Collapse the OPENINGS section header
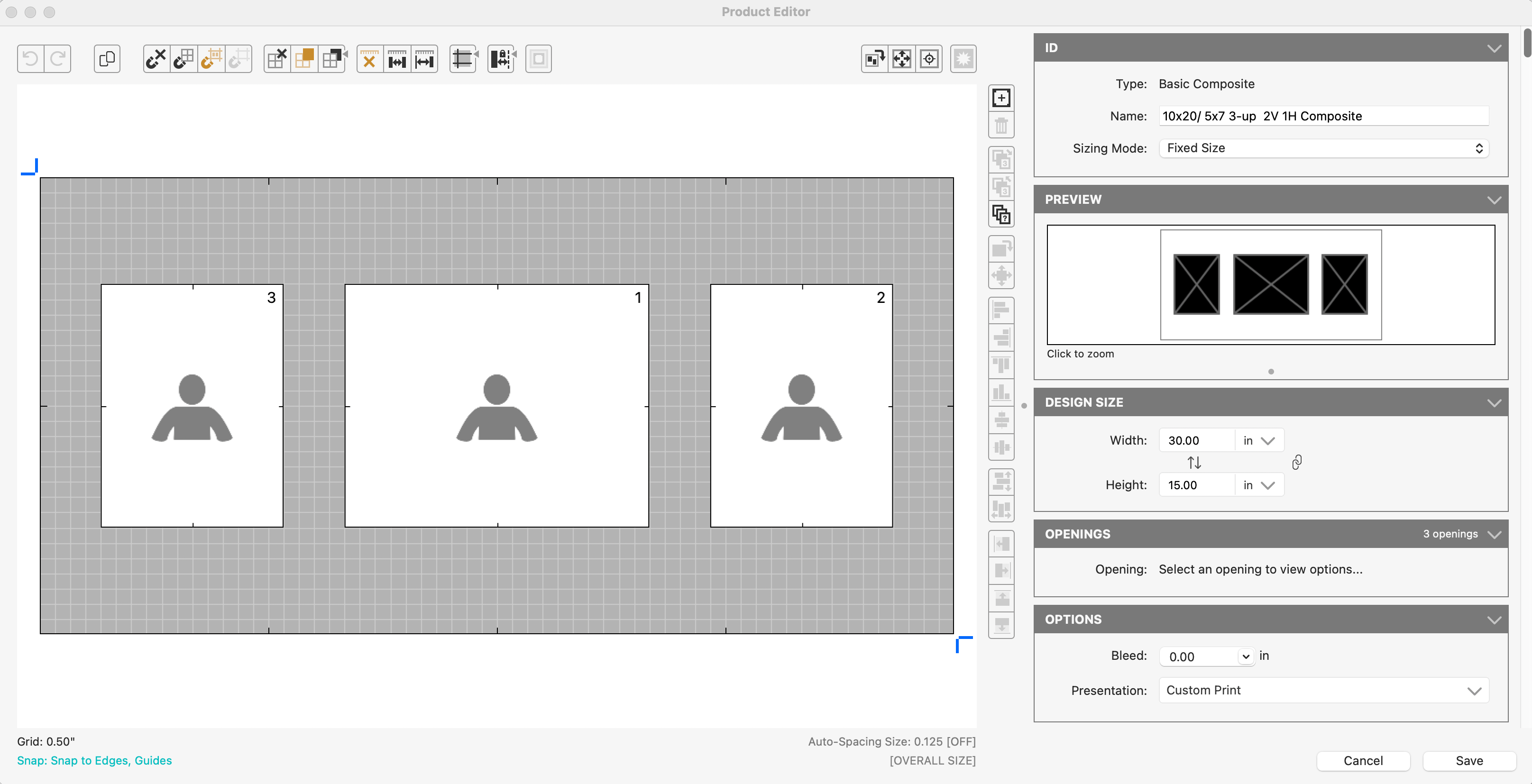 pos(1494,534)
